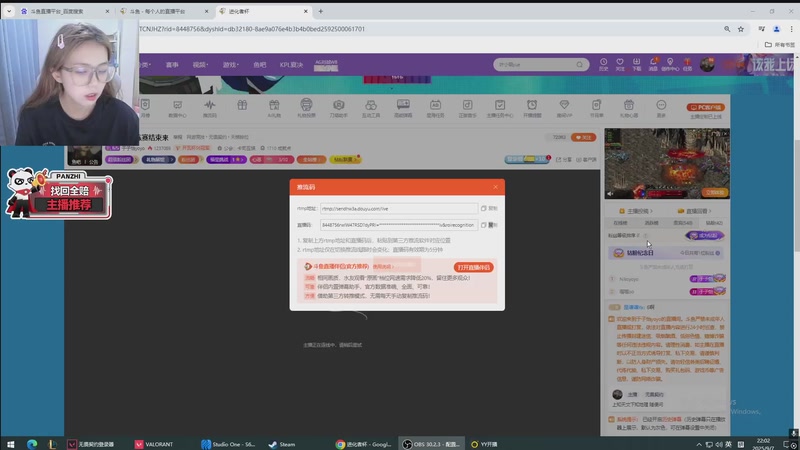Open the user avatar in the header
800x450 pixels.
tap(707, 64)
